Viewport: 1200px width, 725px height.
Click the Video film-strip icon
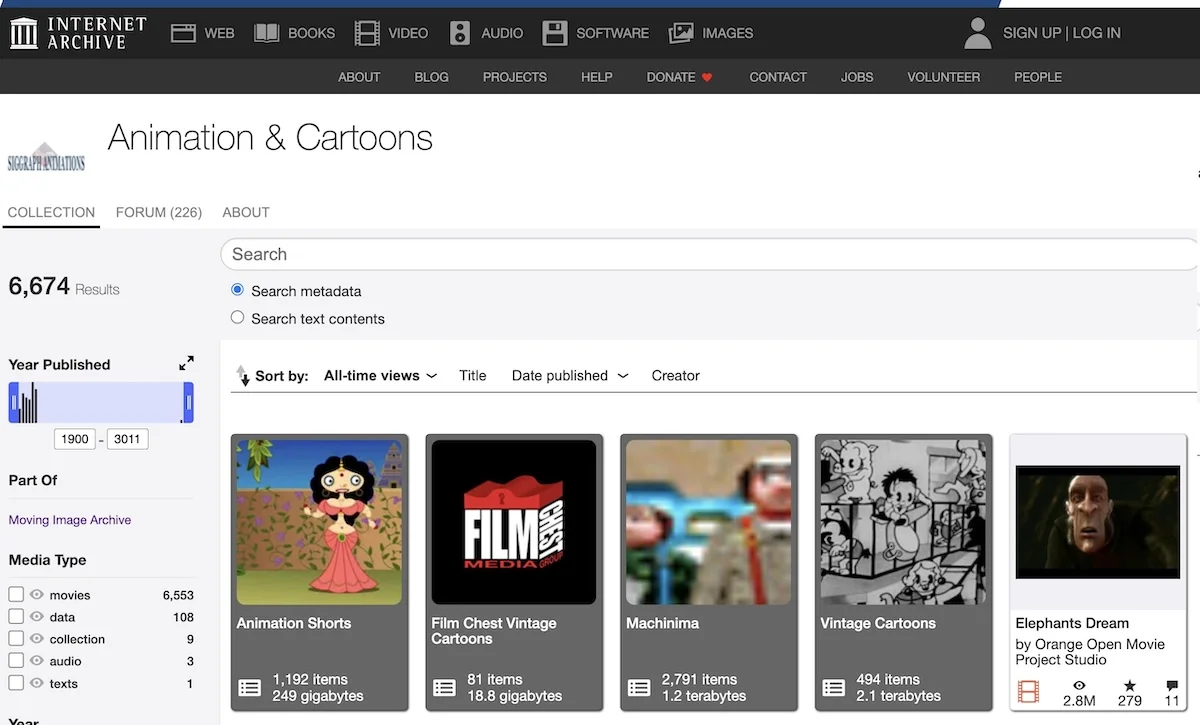pyautogui.click(x=367, y=33)
